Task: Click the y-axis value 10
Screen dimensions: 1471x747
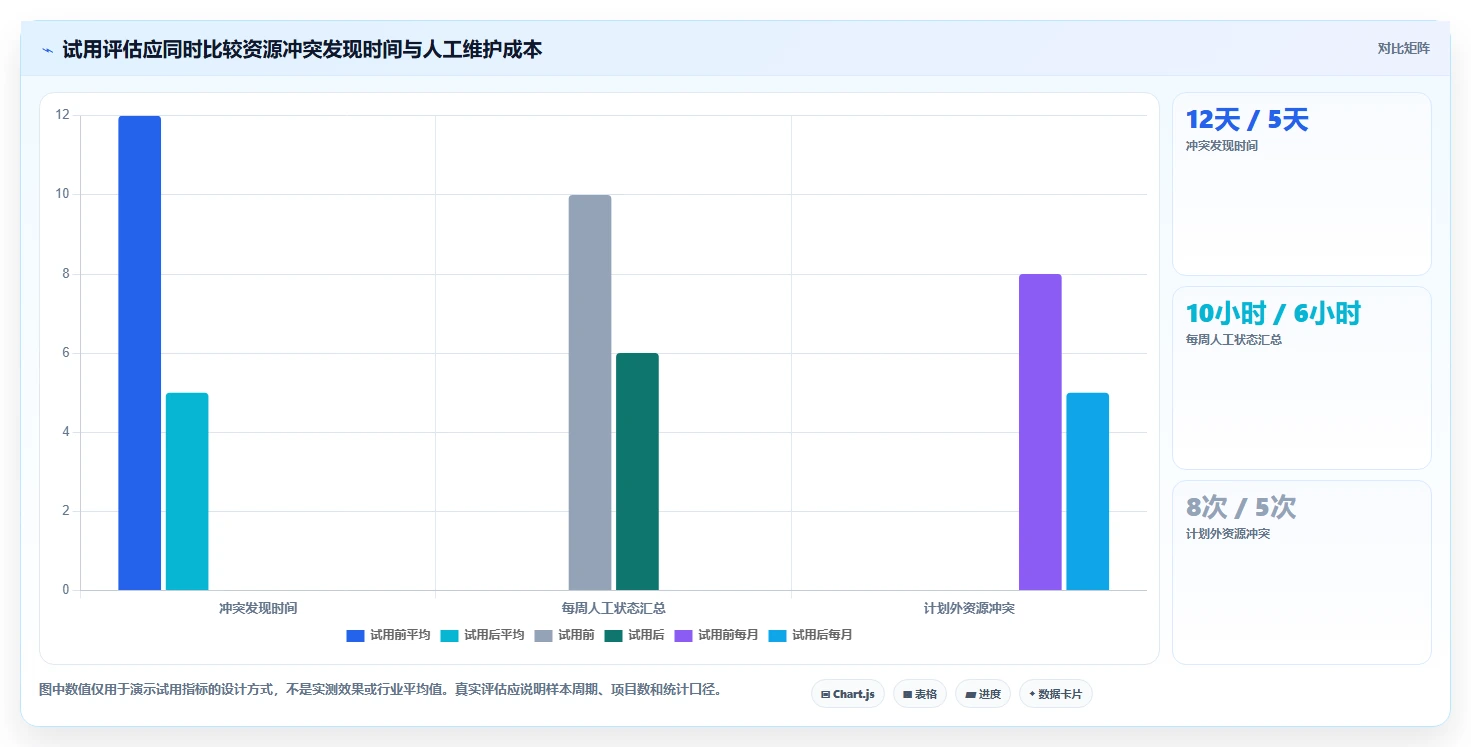Action: [63, 194]
